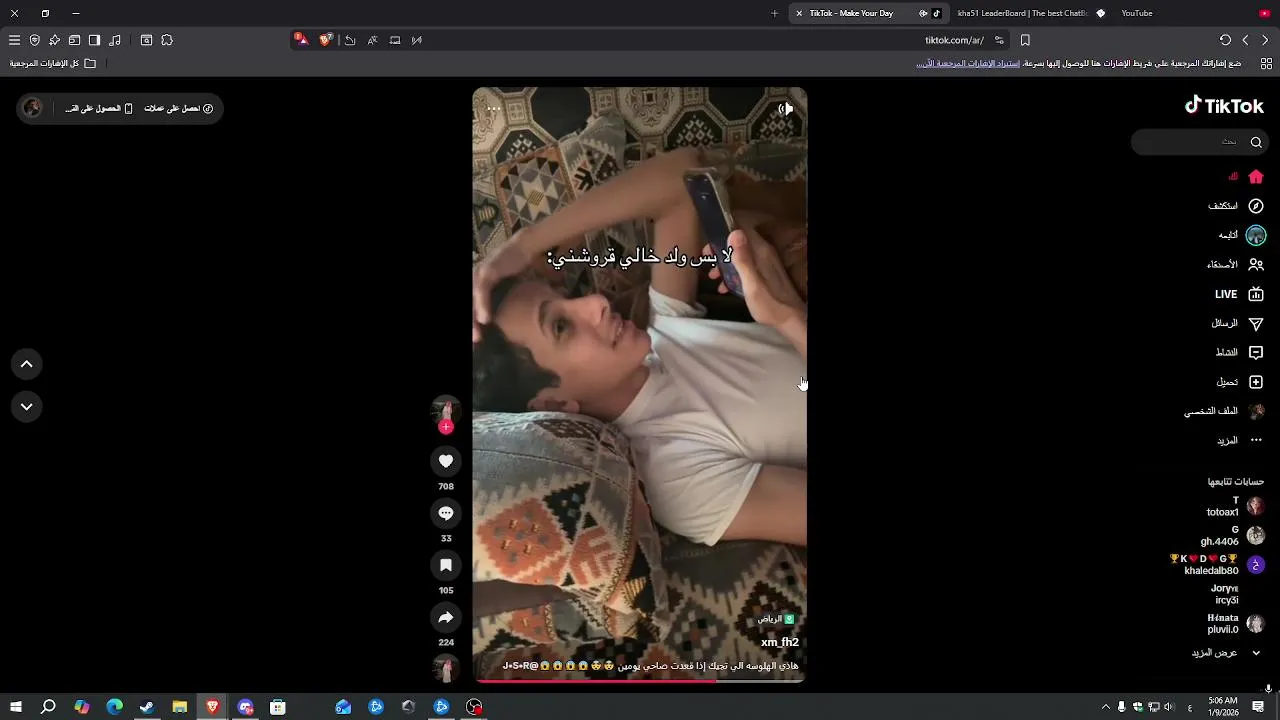The width and height of the screenshot is (1280, 720).
Task: Open followed account totoax1
Action: (1235, 506)
